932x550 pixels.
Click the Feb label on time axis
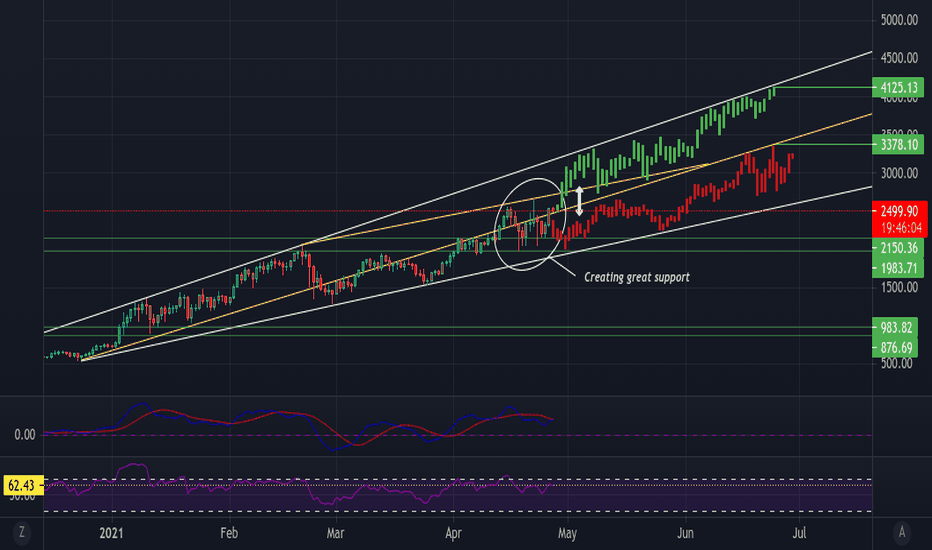tap(229, 533)
